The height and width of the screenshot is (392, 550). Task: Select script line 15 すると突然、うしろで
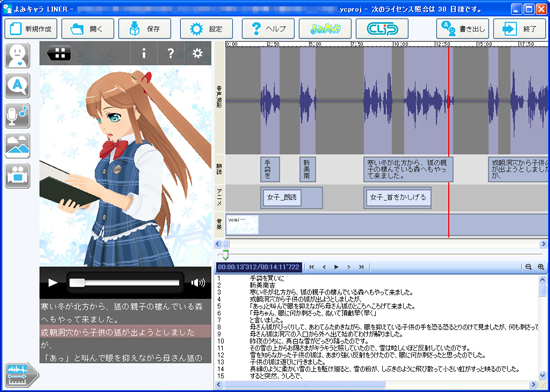276,377
